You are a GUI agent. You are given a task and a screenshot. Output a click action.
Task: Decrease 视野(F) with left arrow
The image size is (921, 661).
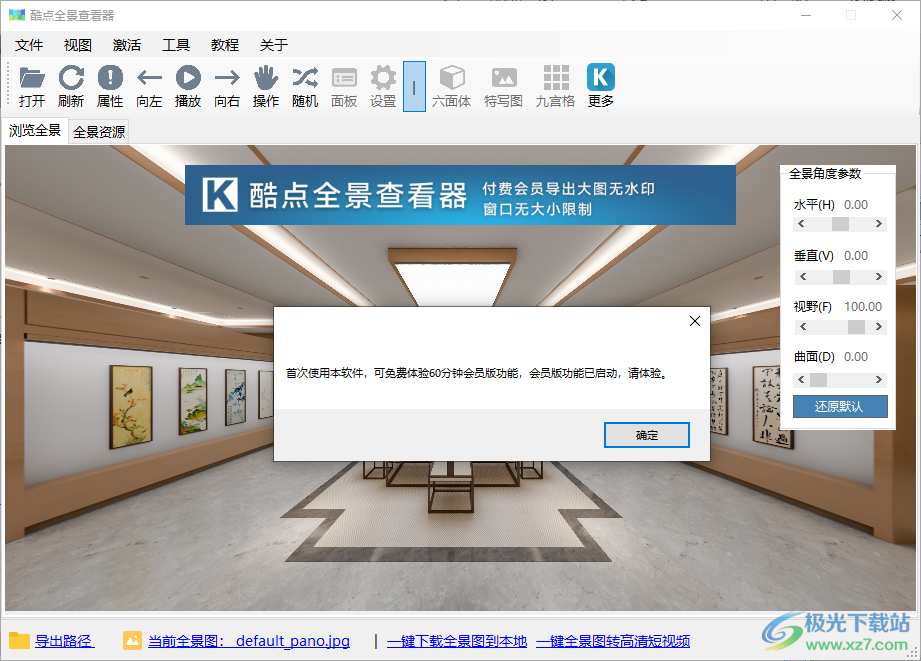pos(803,327)
